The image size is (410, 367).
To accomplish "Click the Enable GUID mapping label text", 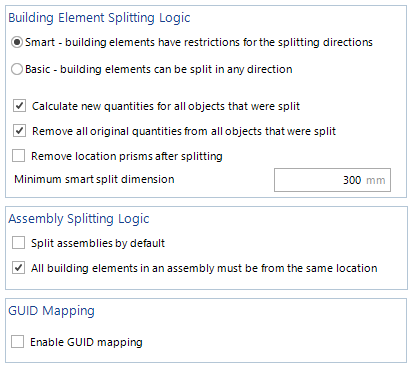I will [86, 342].
